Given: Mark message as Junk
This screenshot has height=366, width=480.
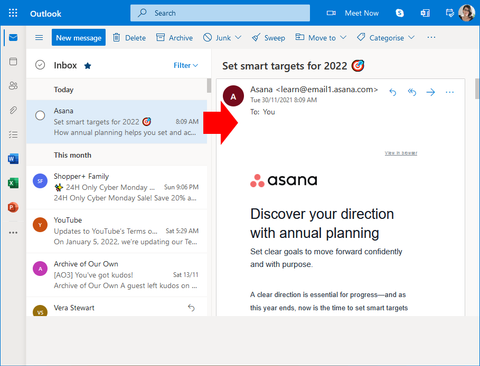Looking at the screenshot, I should [x=217, y=38].
